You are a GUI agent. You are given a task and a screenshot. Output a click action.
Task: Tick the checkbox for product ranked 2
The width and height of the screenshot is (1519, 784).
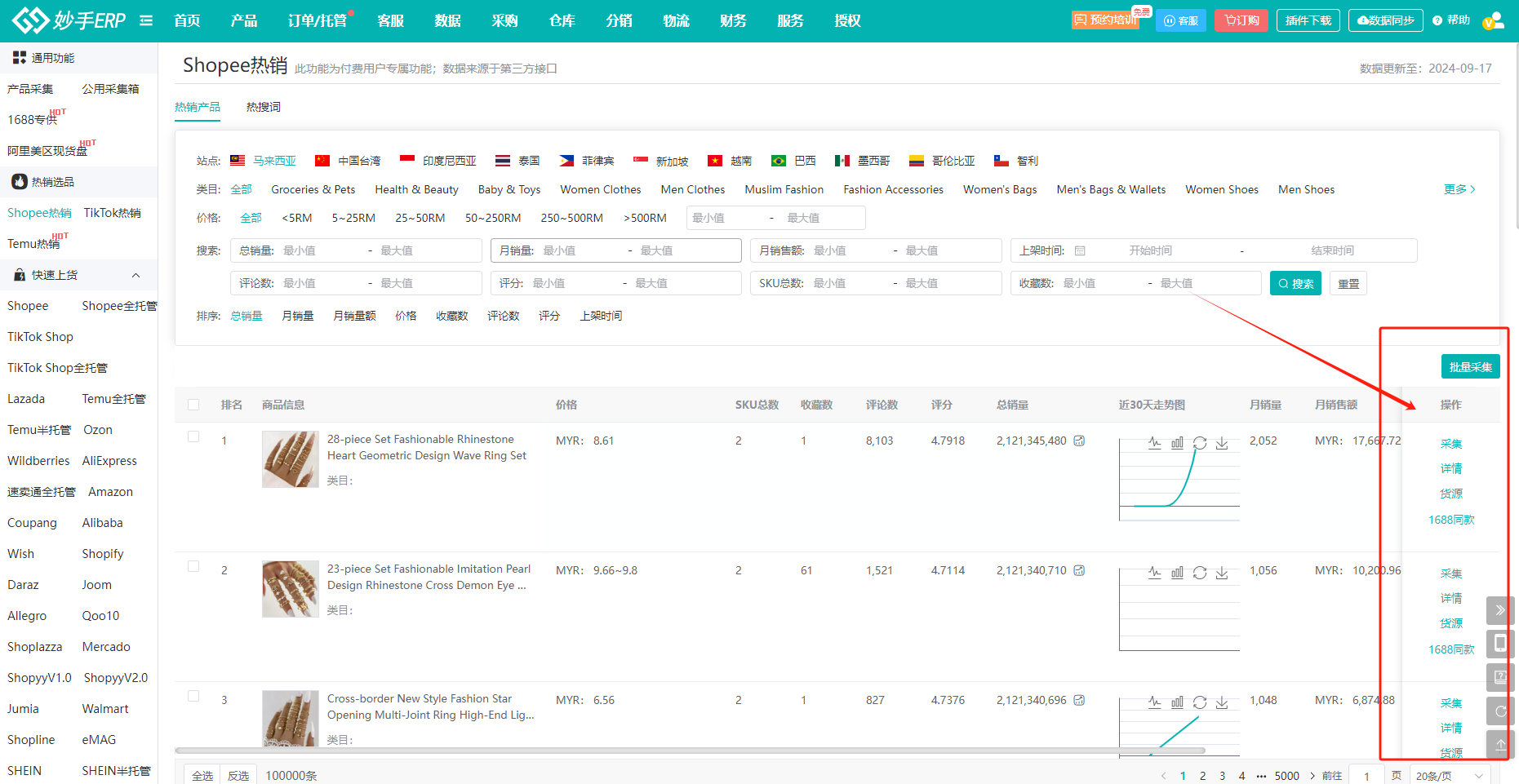(193, 566)
